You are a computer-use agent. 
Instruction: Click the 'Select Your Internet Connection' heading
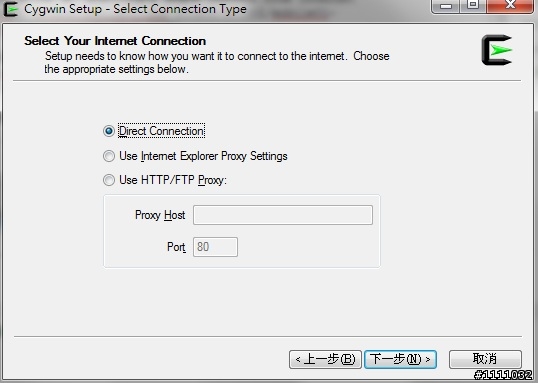tap(115, 41)
